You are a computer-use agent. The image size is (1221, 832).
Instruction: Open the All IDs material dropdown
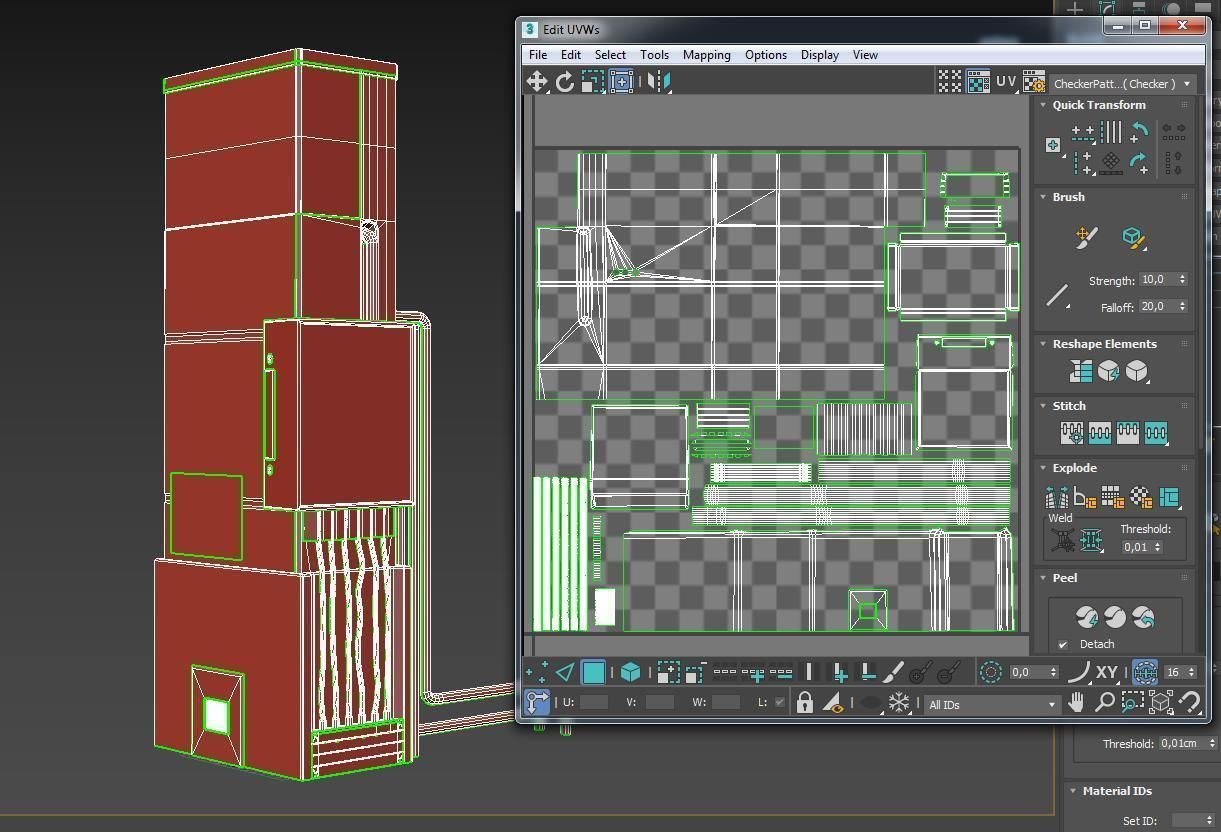tap(992, 704)
